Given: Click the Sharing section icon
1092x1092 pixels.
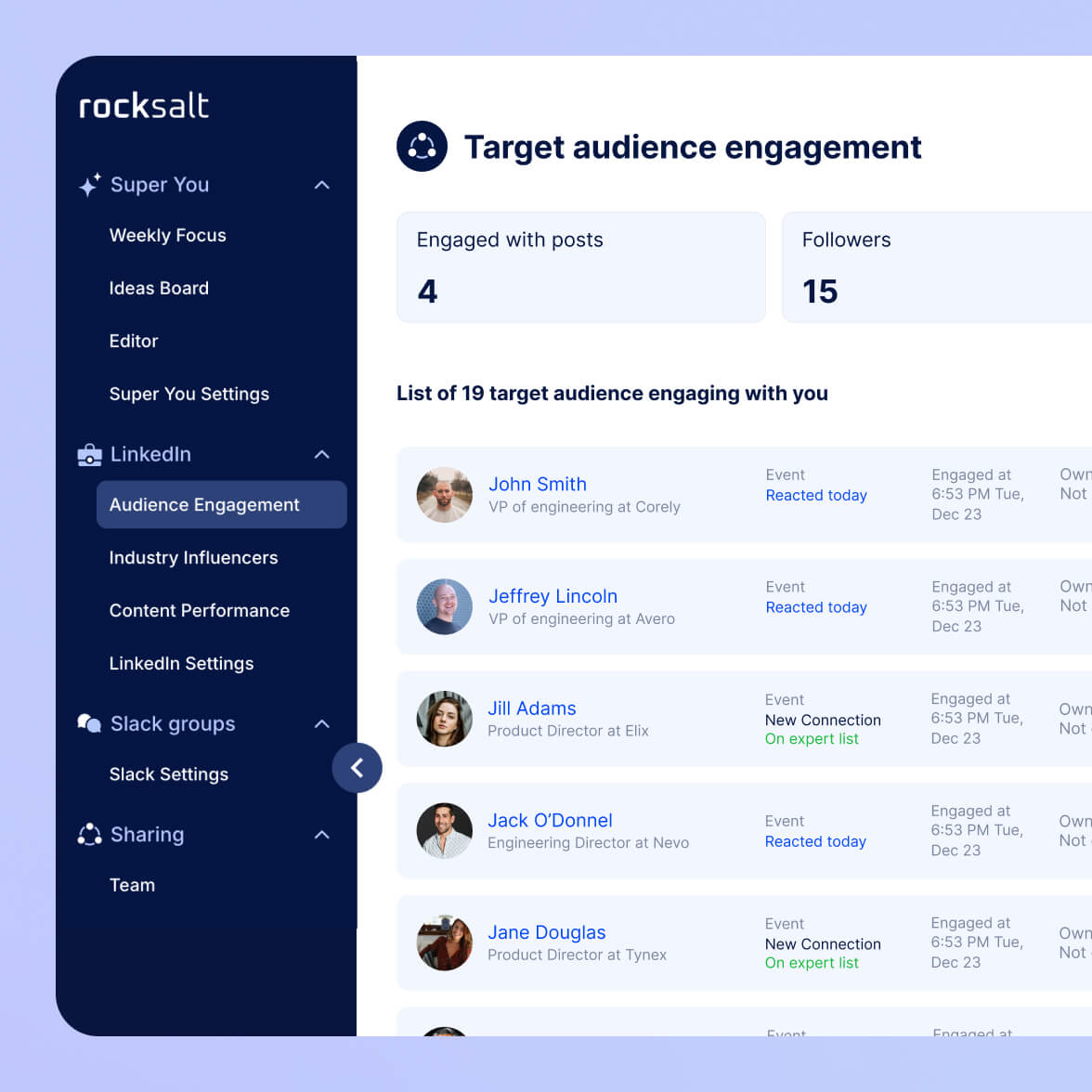Looking at the screenshot, I should pyautogui.click(x=89, y=835).
